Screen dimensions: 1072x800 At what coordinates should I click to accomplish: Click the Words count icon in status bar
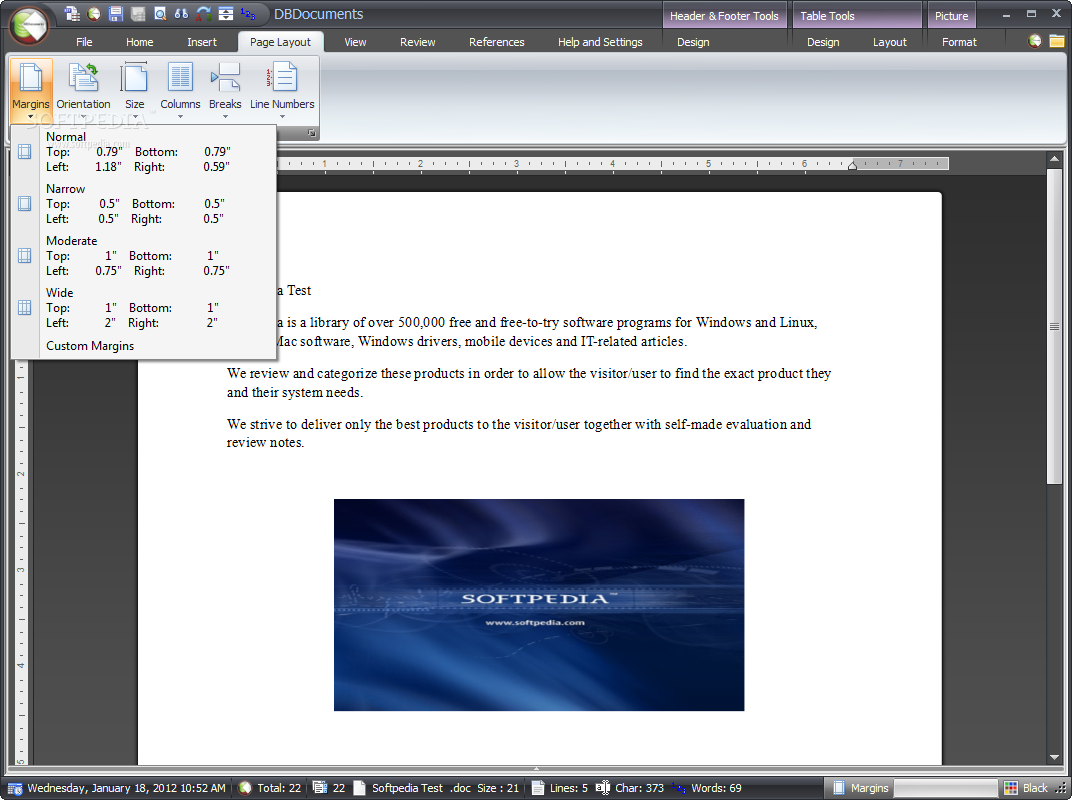678,788
